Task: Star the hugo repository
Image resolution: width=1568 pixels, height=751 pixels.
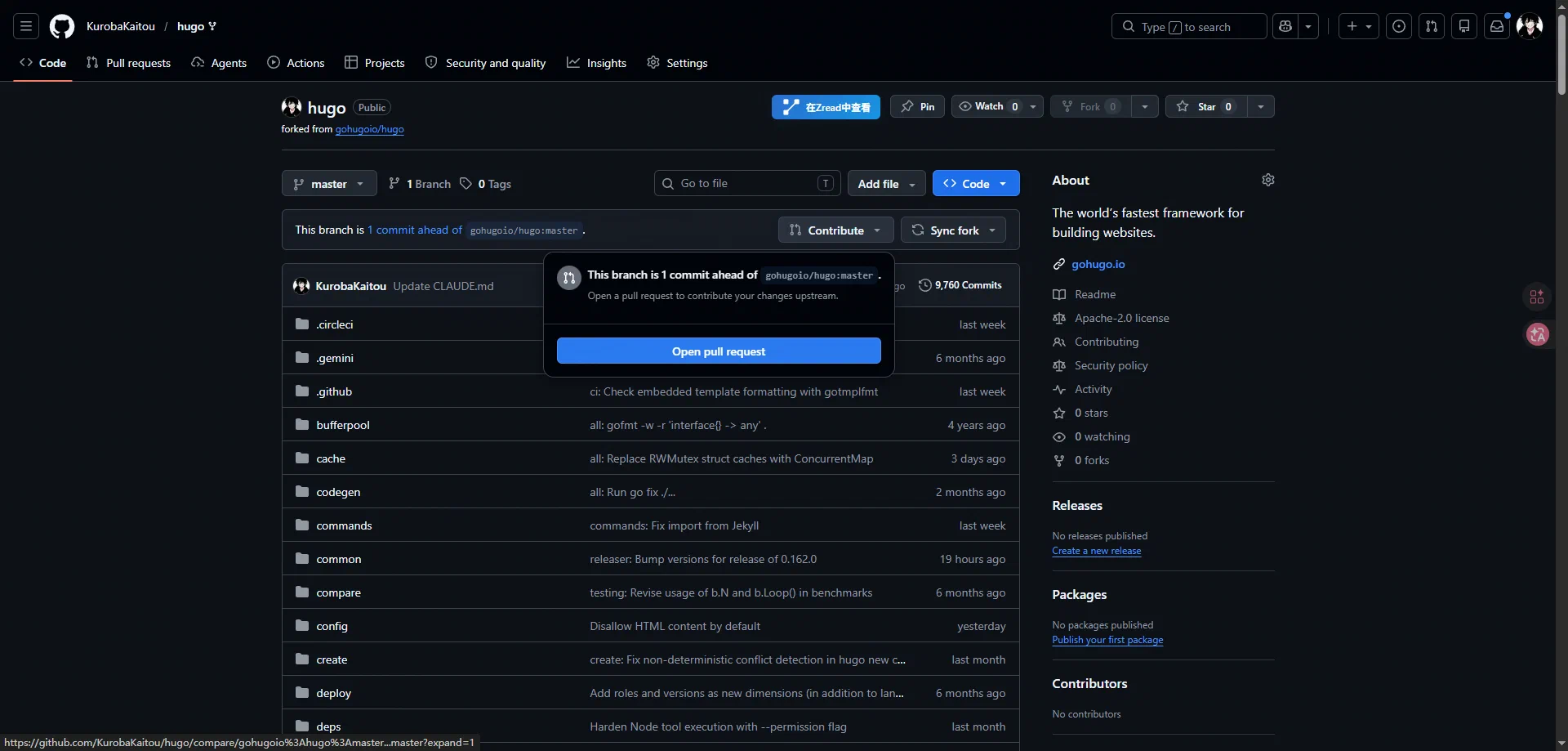Action: [1206, 106]
